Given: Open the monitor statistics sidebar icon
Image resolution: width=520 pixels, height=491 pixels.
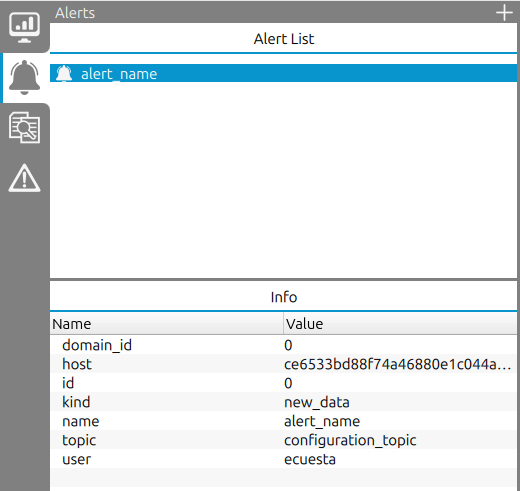Looking at the screenshot, I should [x=24, y=28].
